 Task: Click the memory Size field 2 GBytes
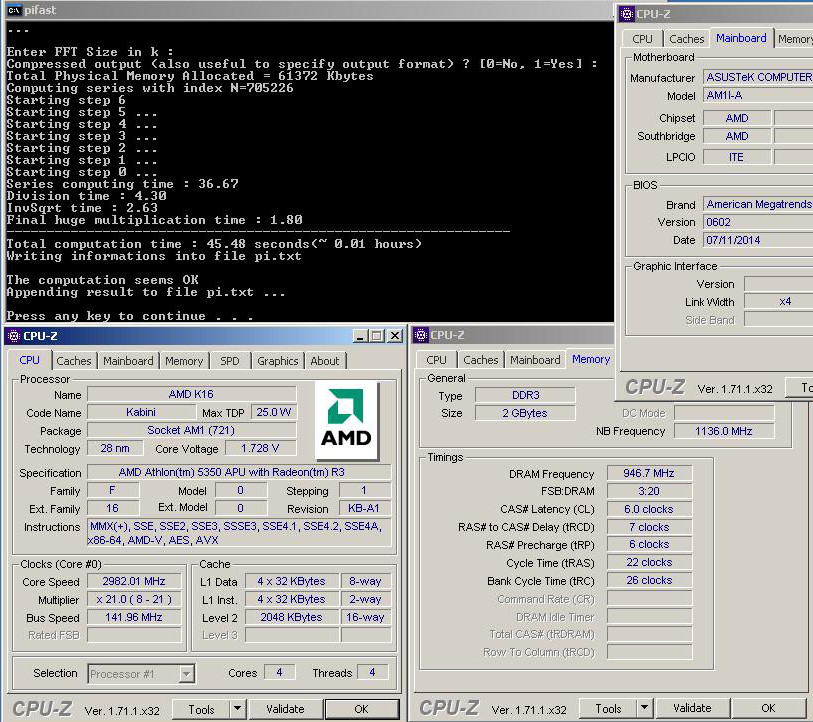(x=525, y=413)
